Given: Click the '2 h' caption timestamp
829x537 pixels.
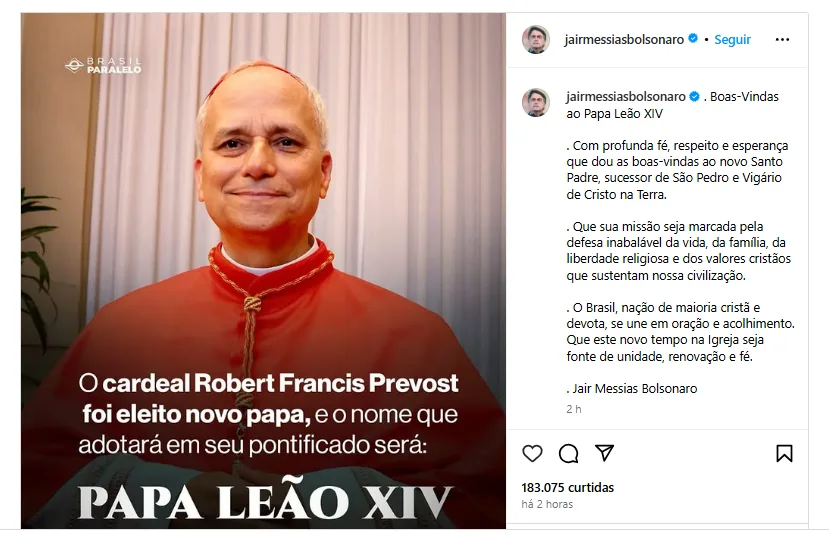Looking at the screenshot, I should pos(574,409).
